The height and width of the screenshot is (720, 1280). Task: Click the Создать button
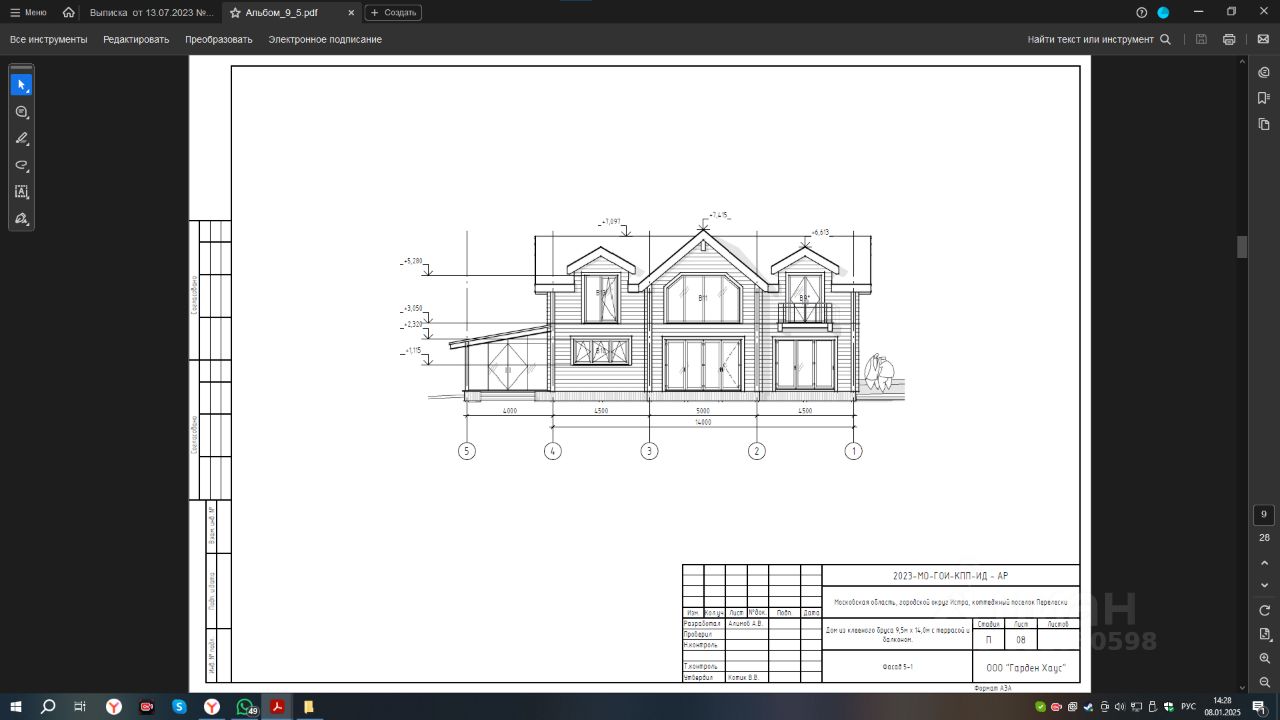[393, 13]
